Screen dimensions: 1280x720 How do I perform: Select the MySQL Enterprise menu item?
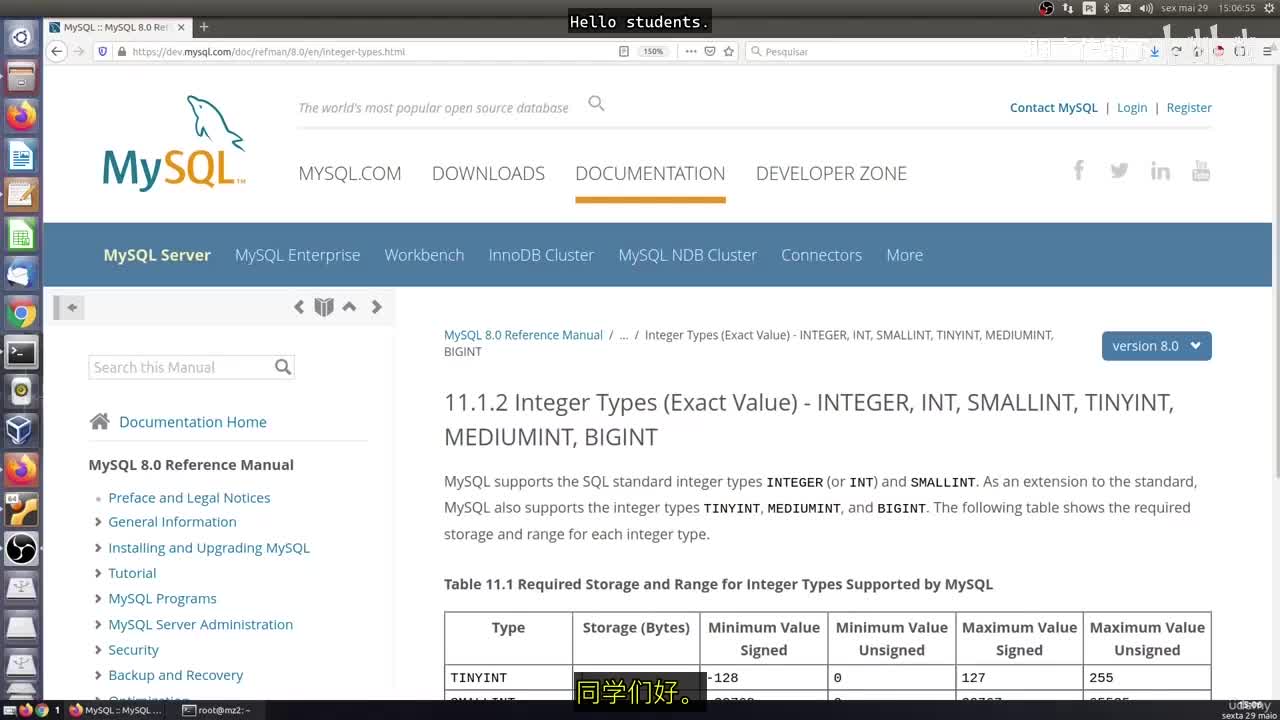coord(297,255)
